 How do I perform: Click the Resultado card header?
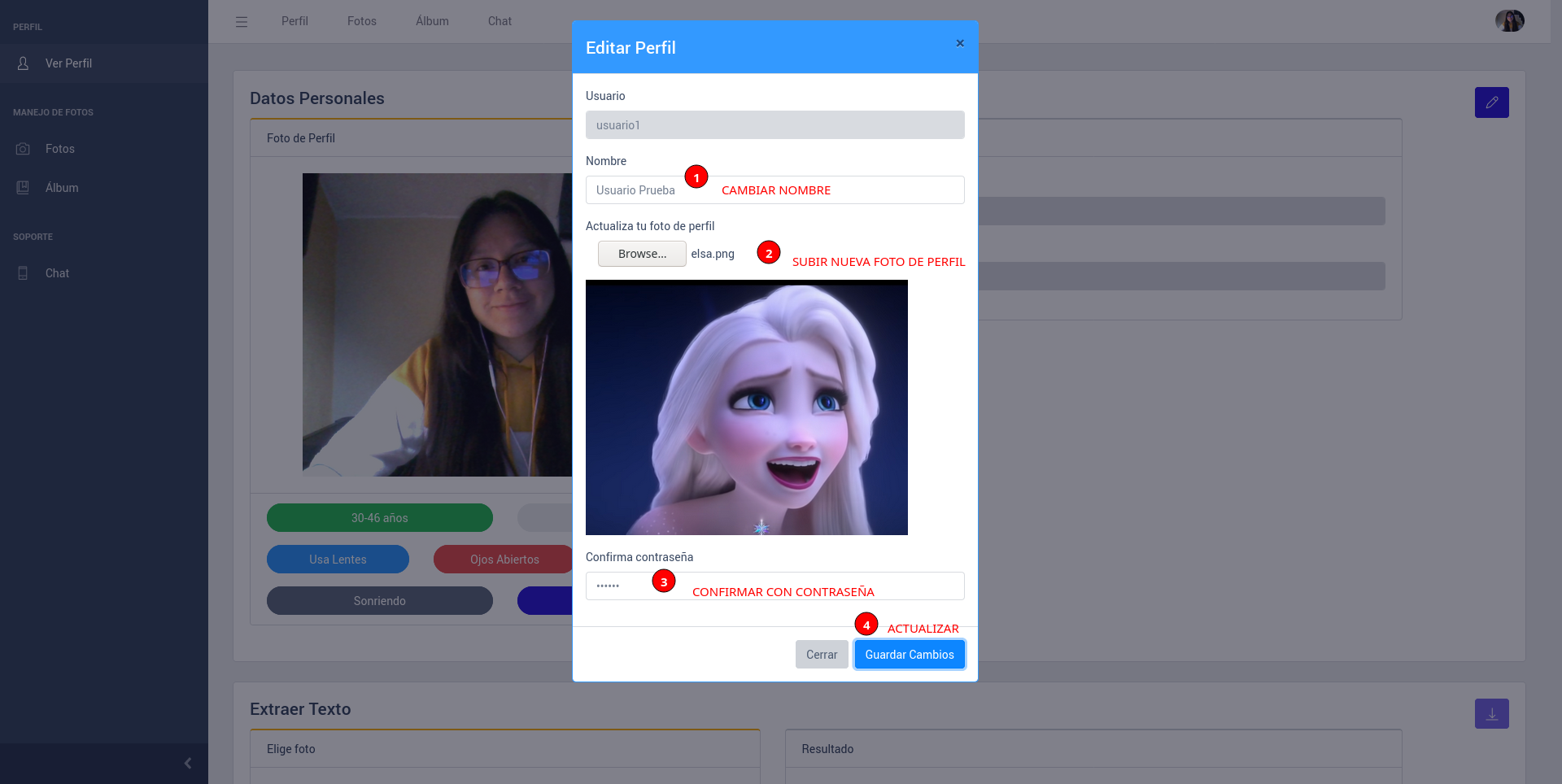click(x=1093, y=749)
